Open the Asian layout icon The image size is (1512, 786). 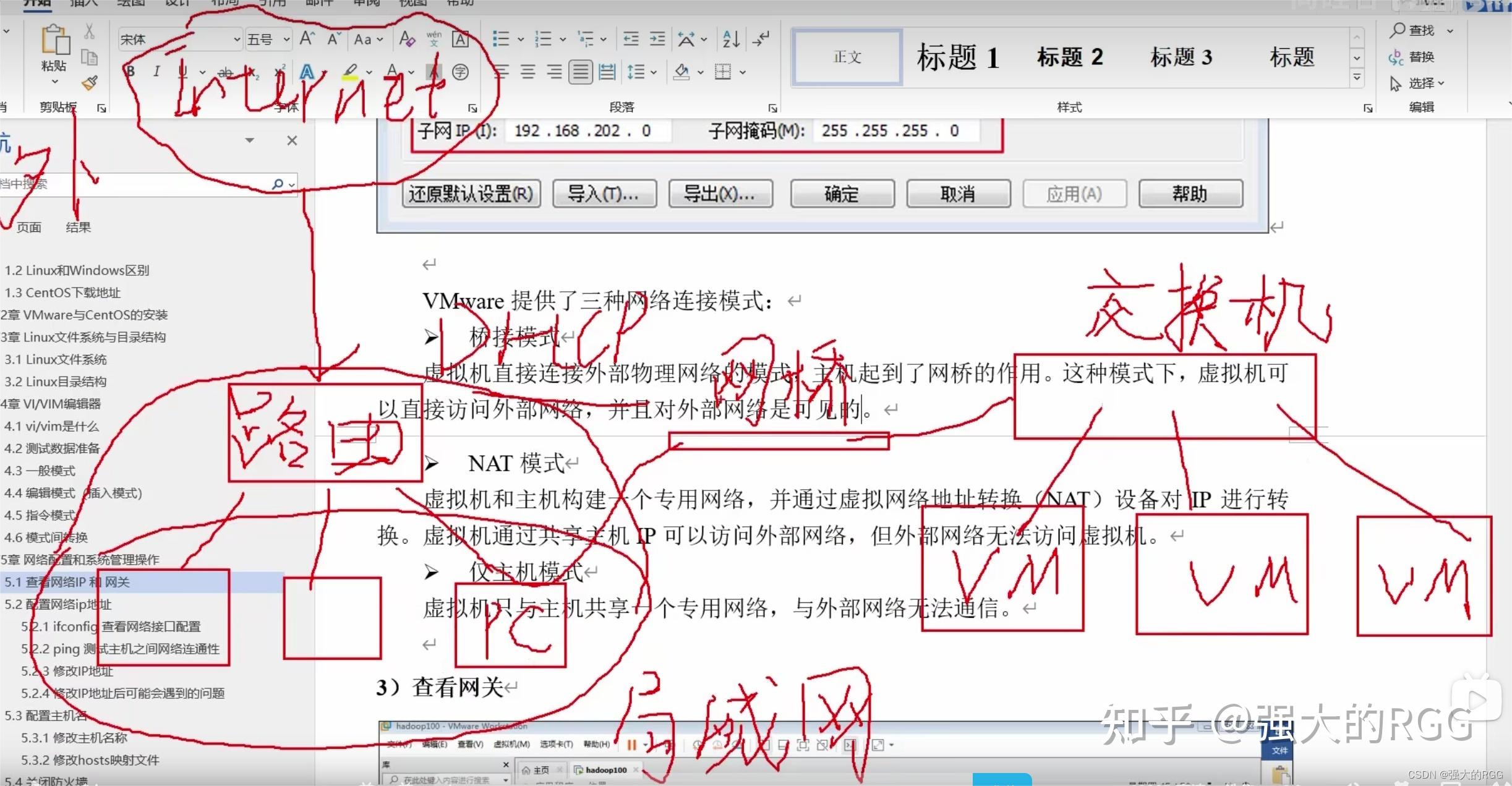(x=686, y=39)
